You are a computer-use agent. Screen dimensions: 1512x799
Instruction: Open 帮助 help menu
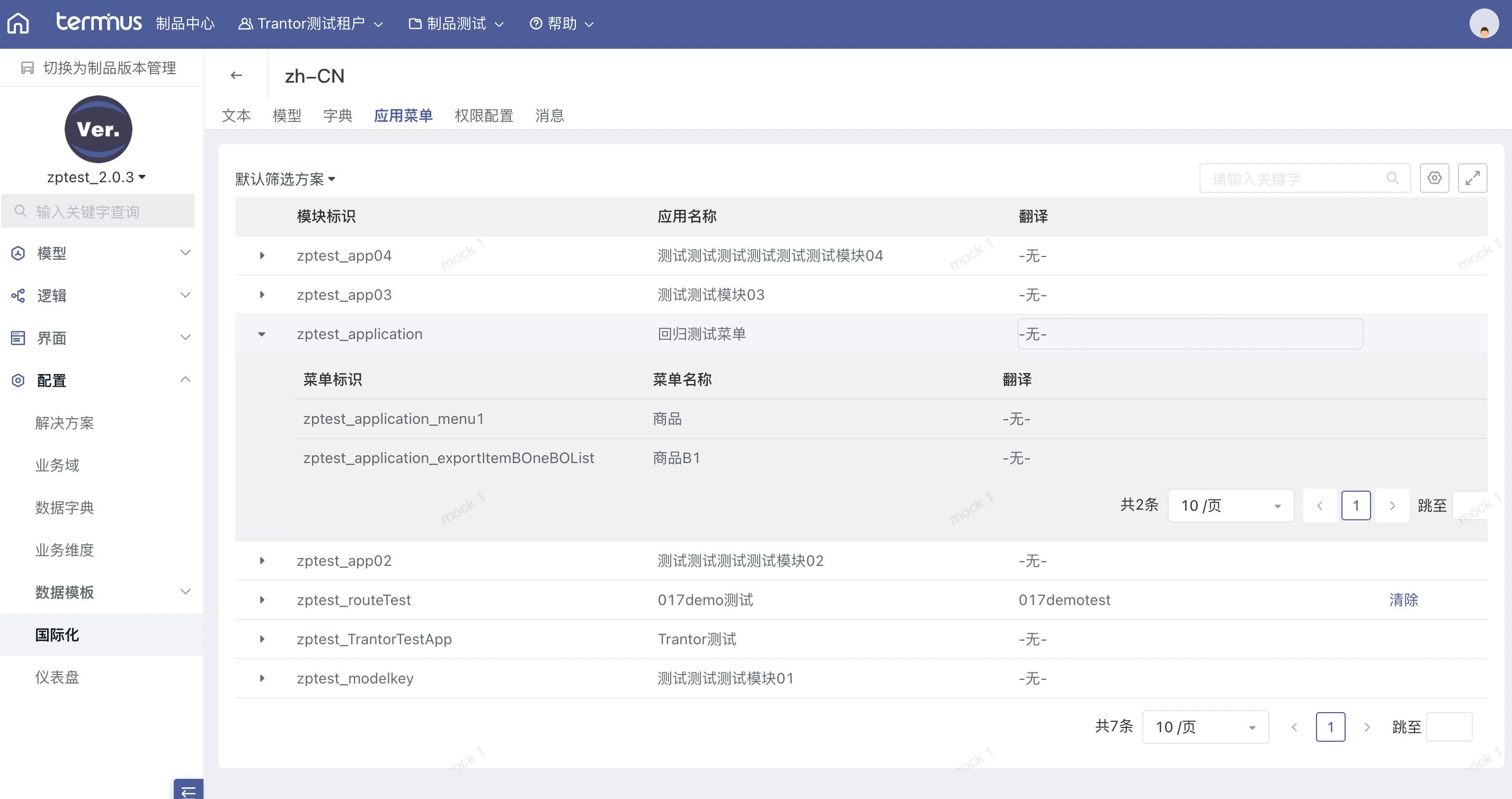[x=562, y=23]
